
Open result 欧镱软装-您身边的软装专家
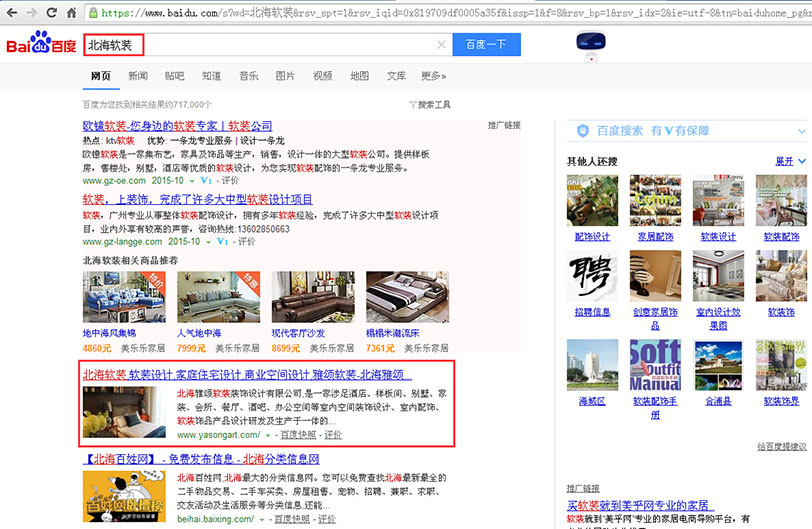(177, 126)
